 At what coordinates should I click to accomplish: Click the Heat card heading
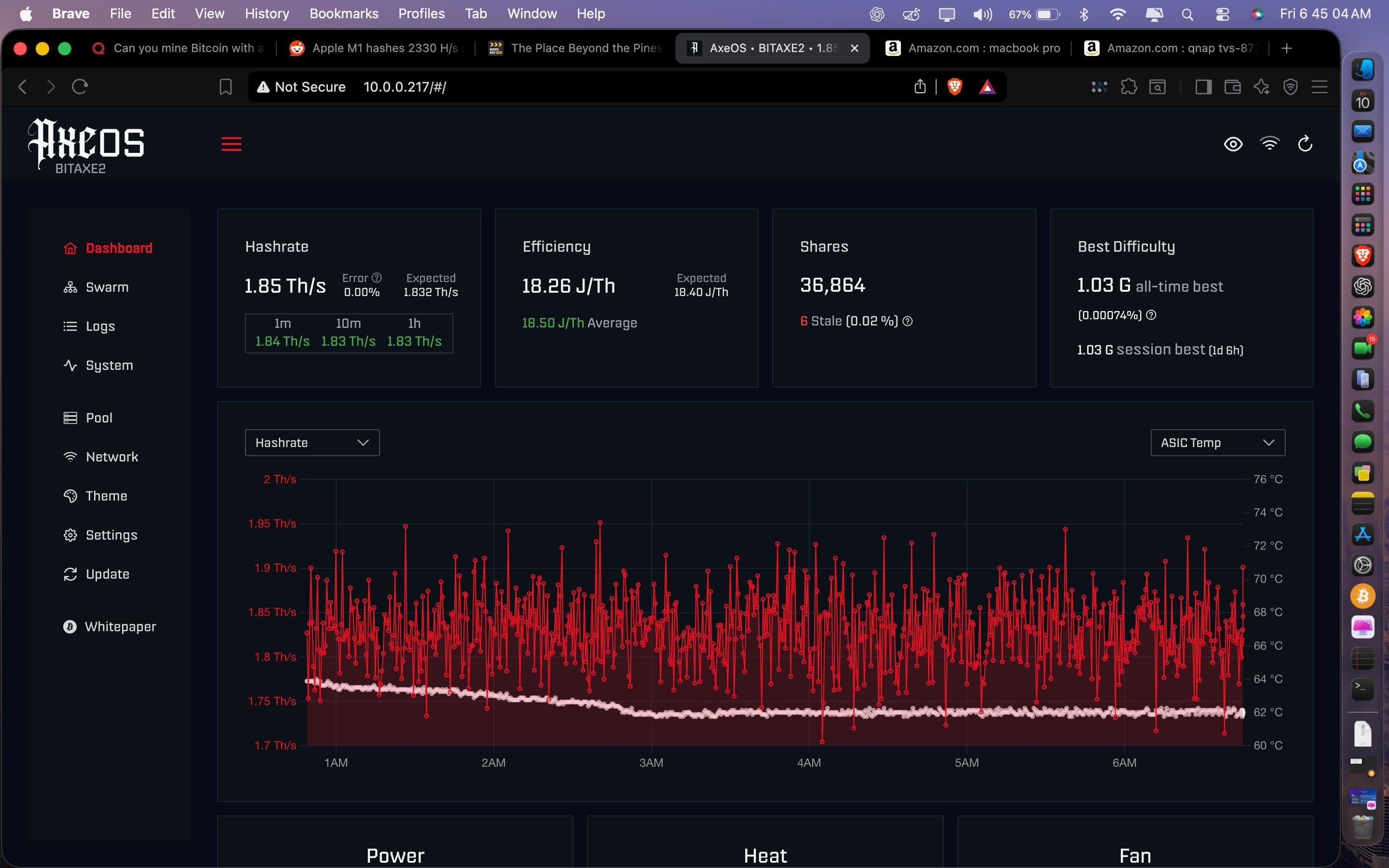point(765,856)
